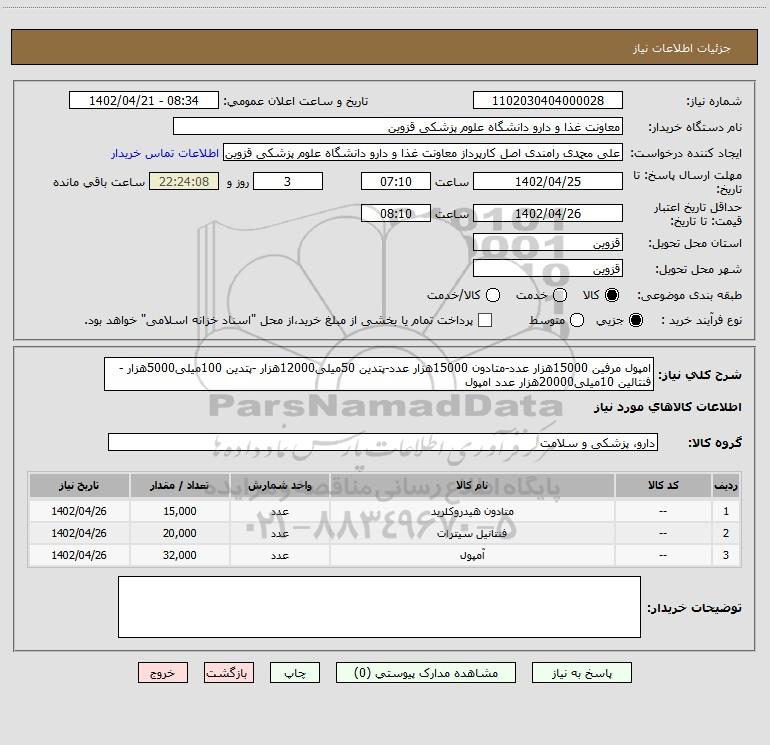Click the date cell in متادون row

[x=79, y=511]
